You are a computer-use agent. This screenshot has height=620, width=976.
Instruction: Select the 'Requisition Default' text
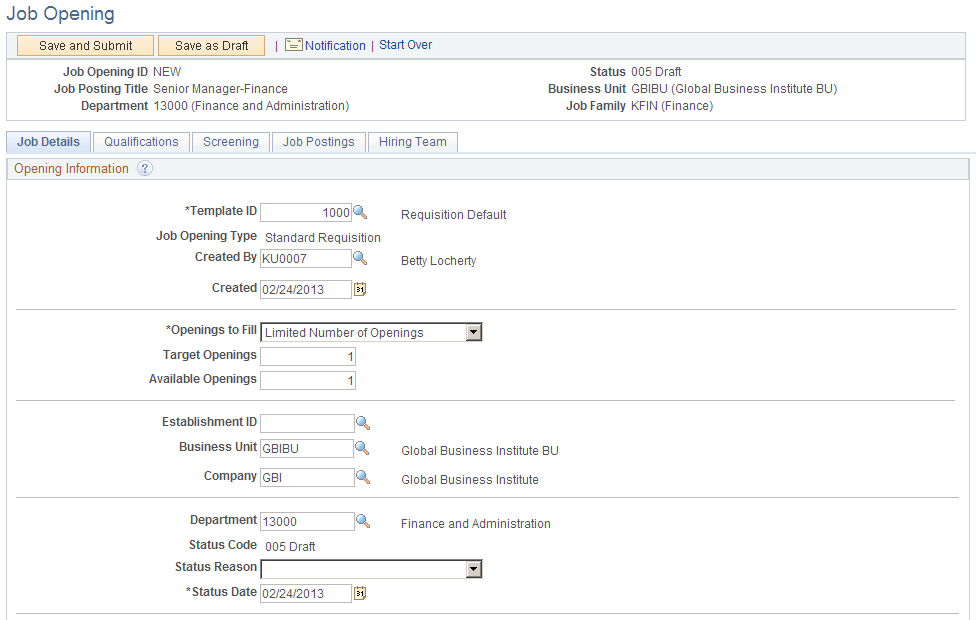coord(453,215)
